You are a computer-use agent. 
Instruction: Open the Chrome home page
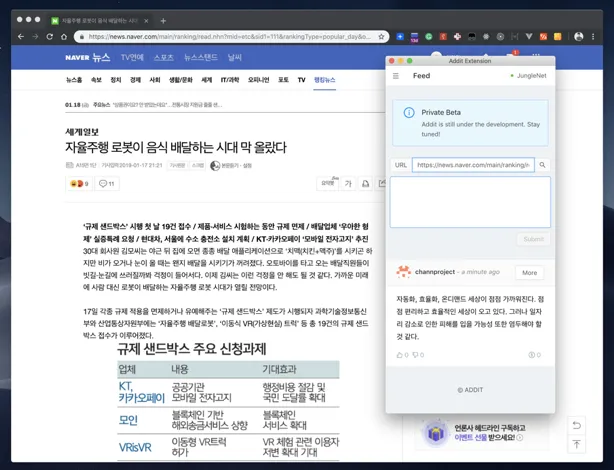coord(64,36)
